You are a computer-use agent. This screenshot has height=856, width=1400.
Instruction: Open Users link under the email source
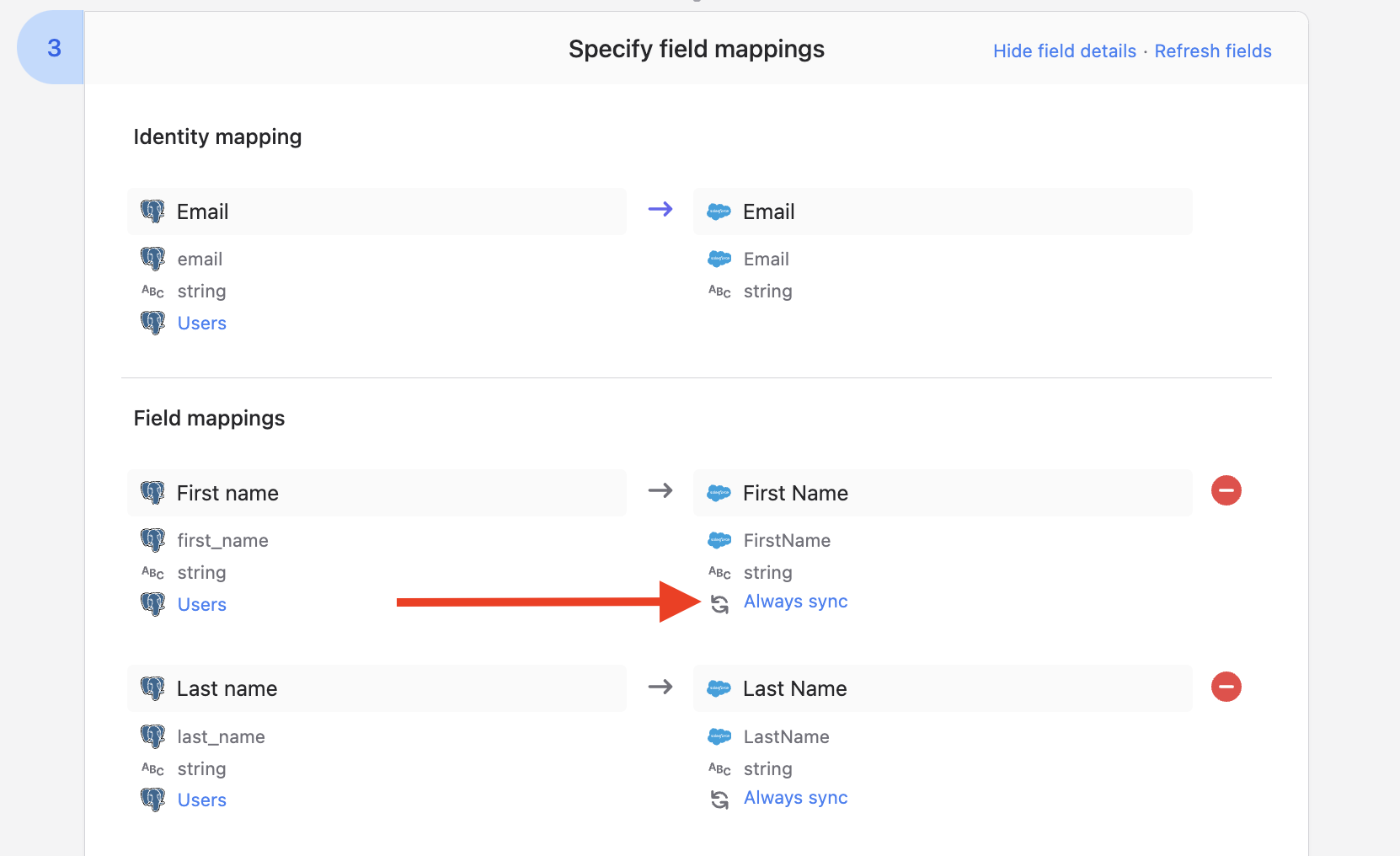tap(202, 323)
